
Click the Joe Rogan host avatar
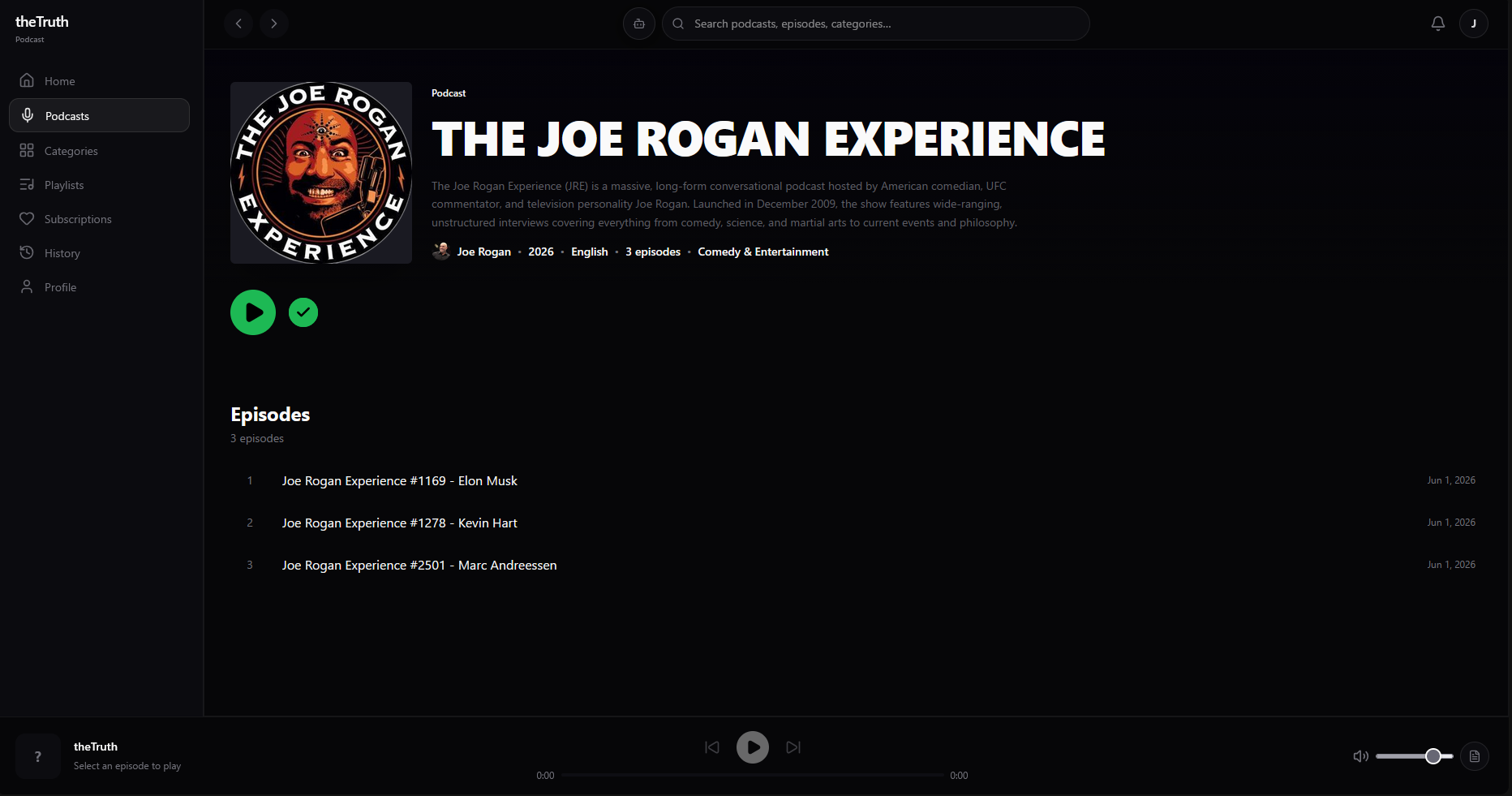click(441, 252)
